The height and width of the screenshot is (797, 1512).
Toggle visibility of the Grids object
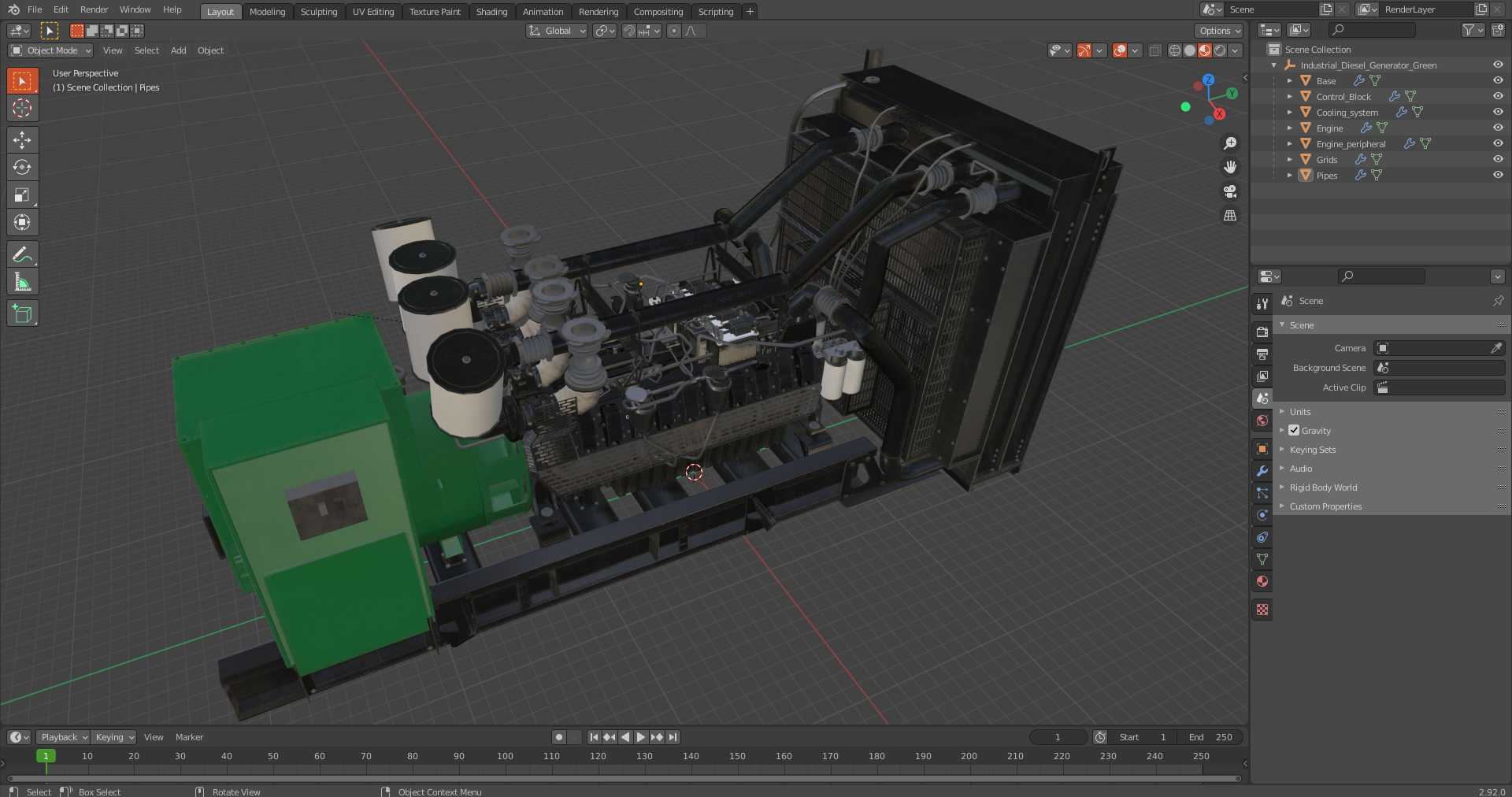coord(1498,159)
